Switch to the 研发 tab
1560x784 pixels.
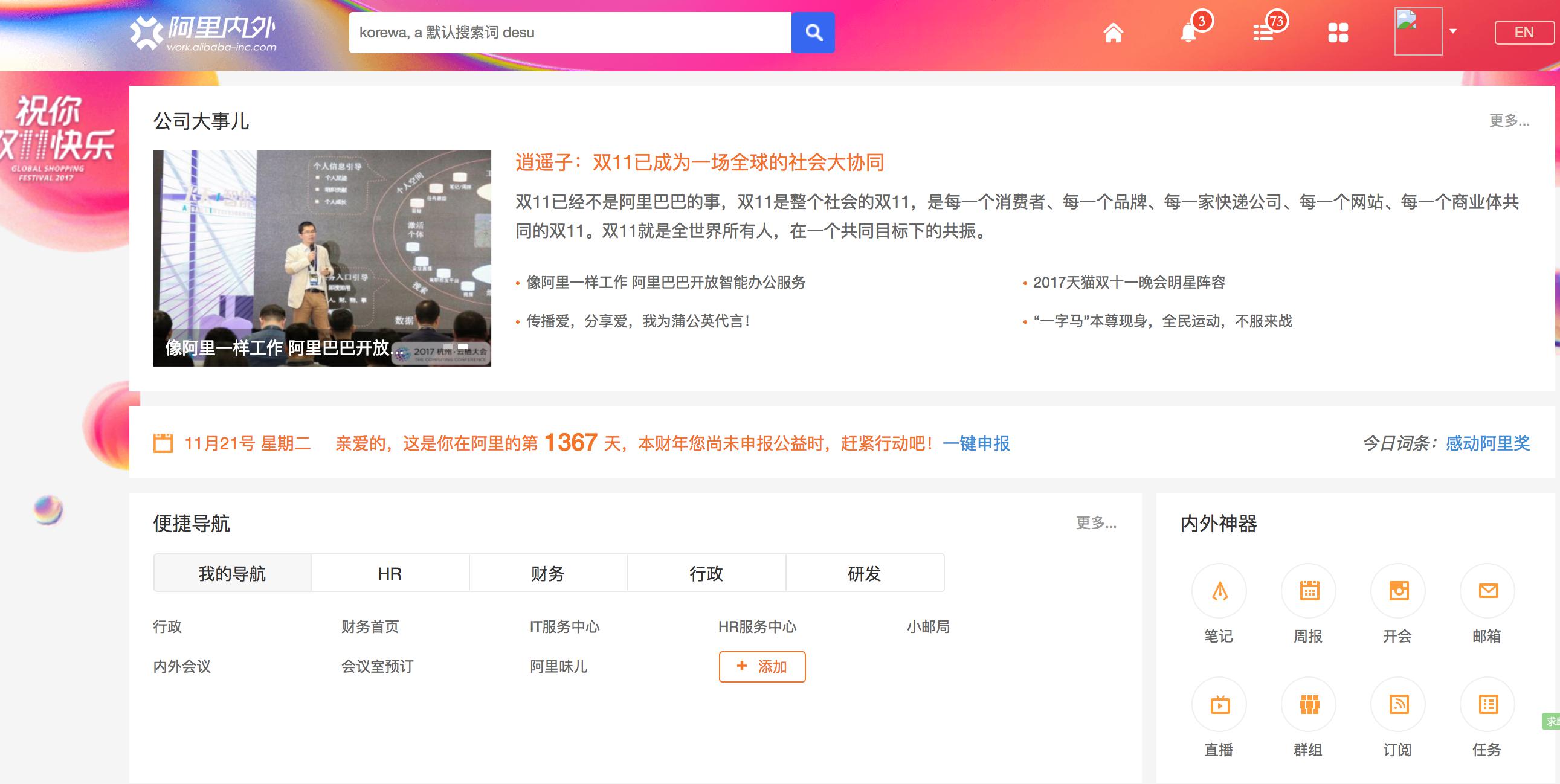click(865, 573)
